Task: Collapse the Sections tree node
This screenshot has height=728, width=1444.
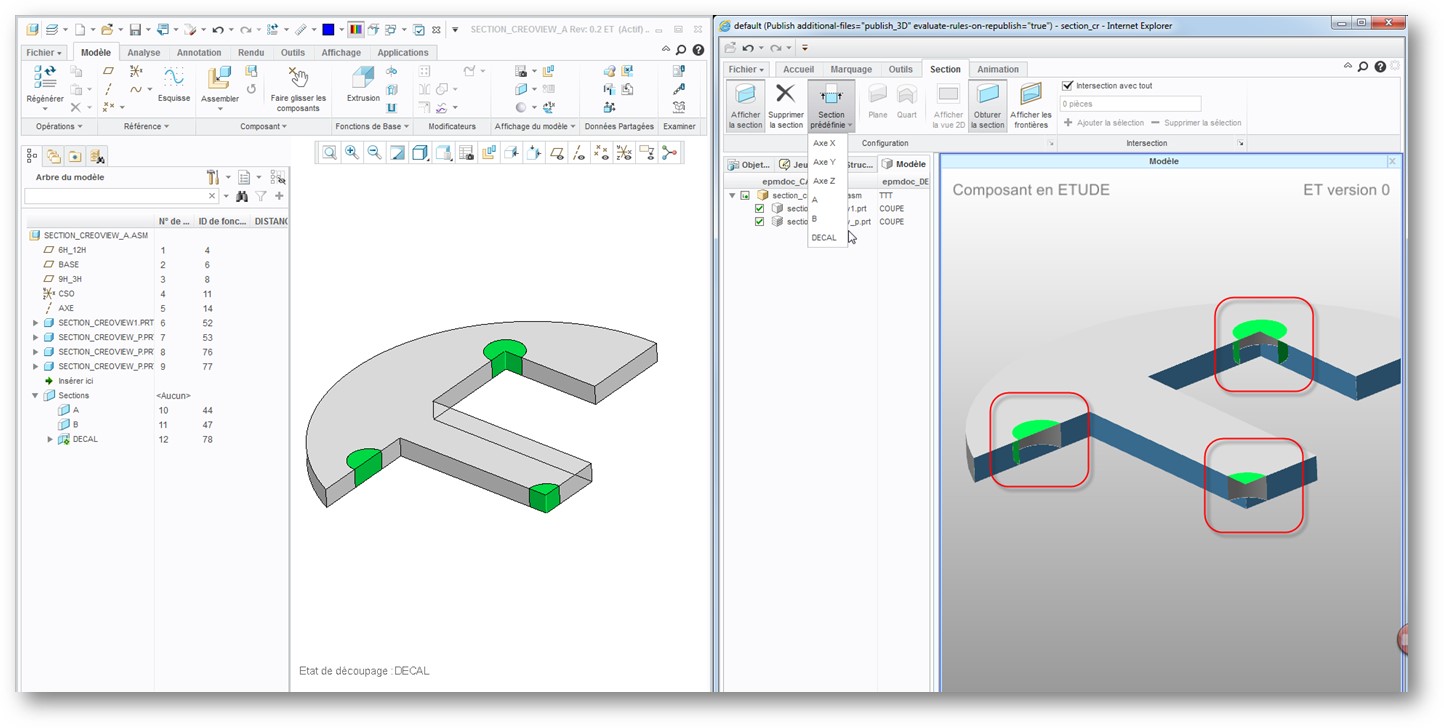Action: [x=36, y=396]
